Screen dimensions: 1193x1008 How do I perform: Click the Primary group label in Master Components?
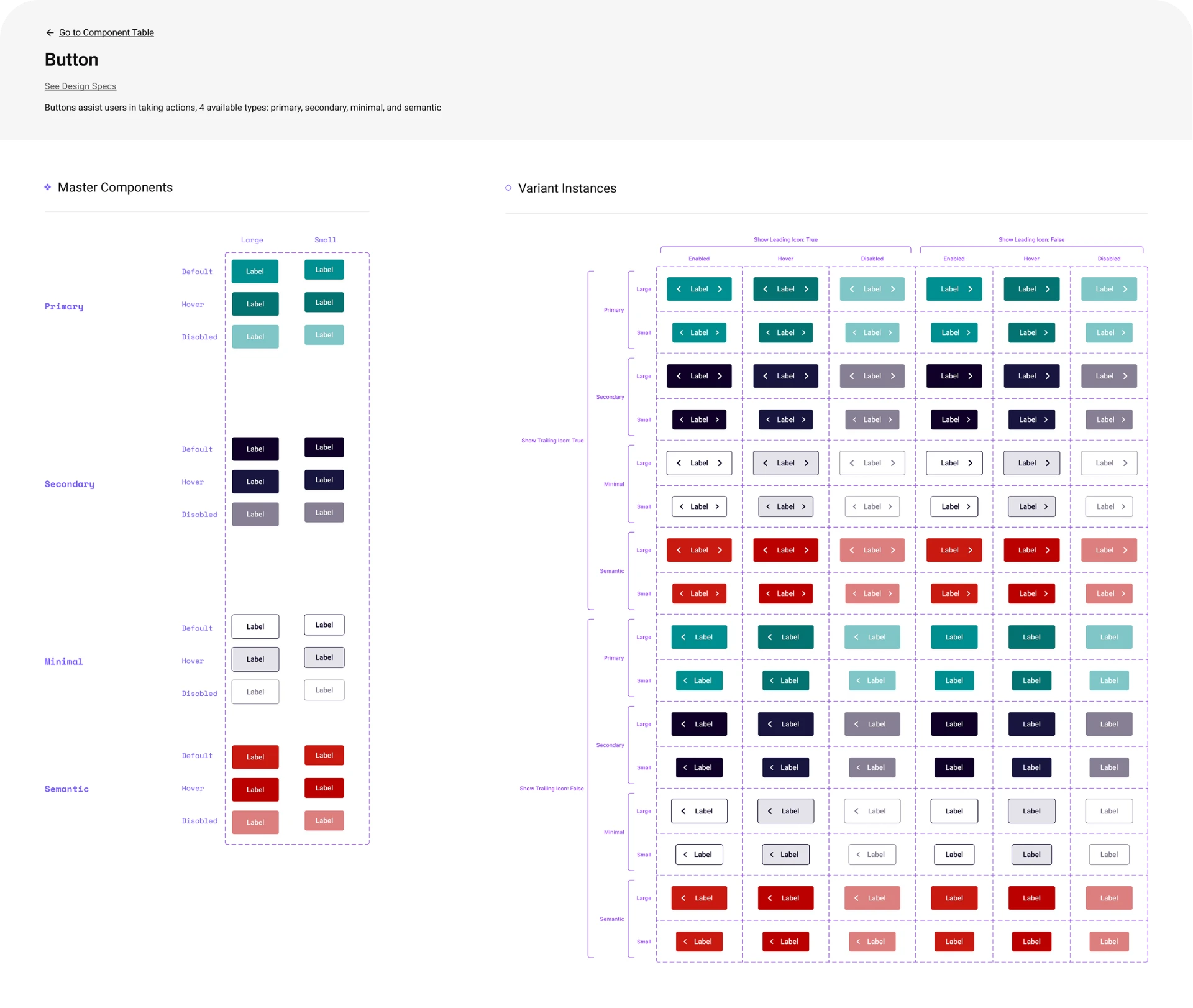(x=64, y=306)
